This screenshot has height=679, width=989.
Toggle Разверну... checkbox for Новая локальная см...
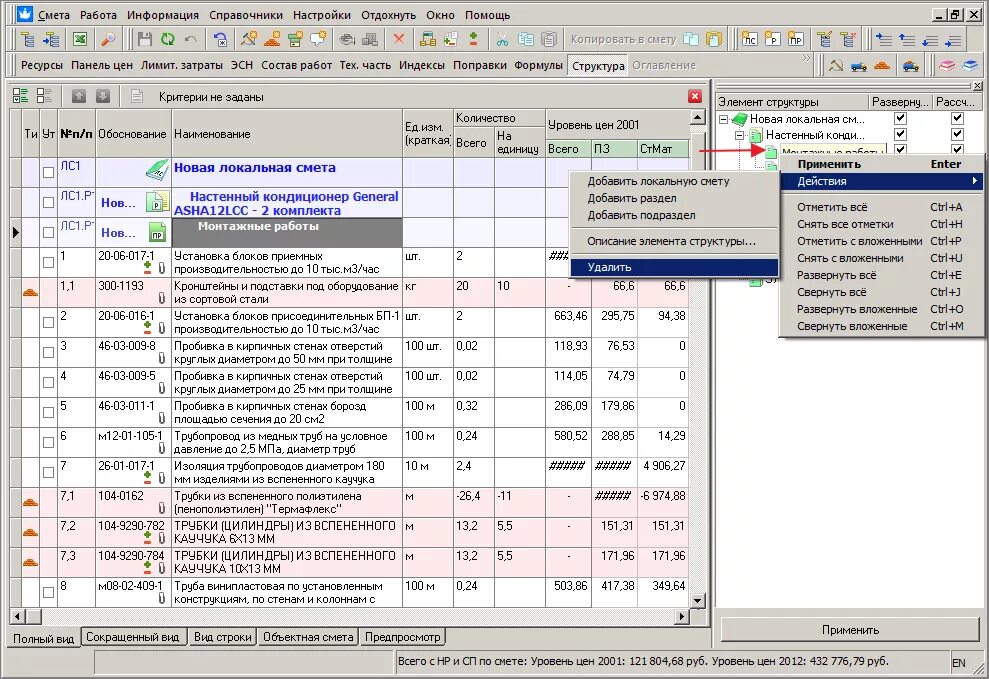point(901,119)
